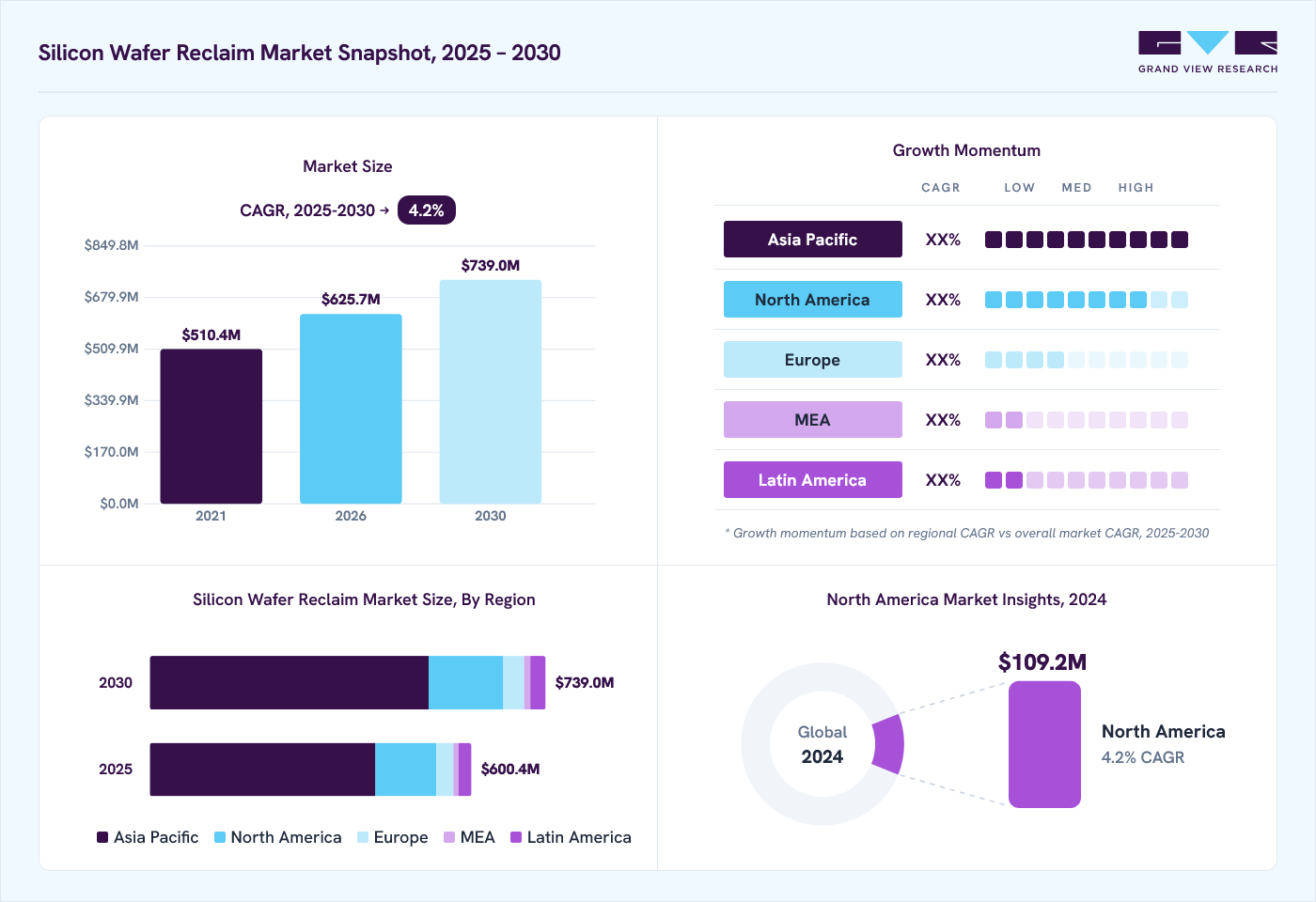Click the $849.8M y-axis label
Viewport: 1316px width, 902px height.
point(112,245)
